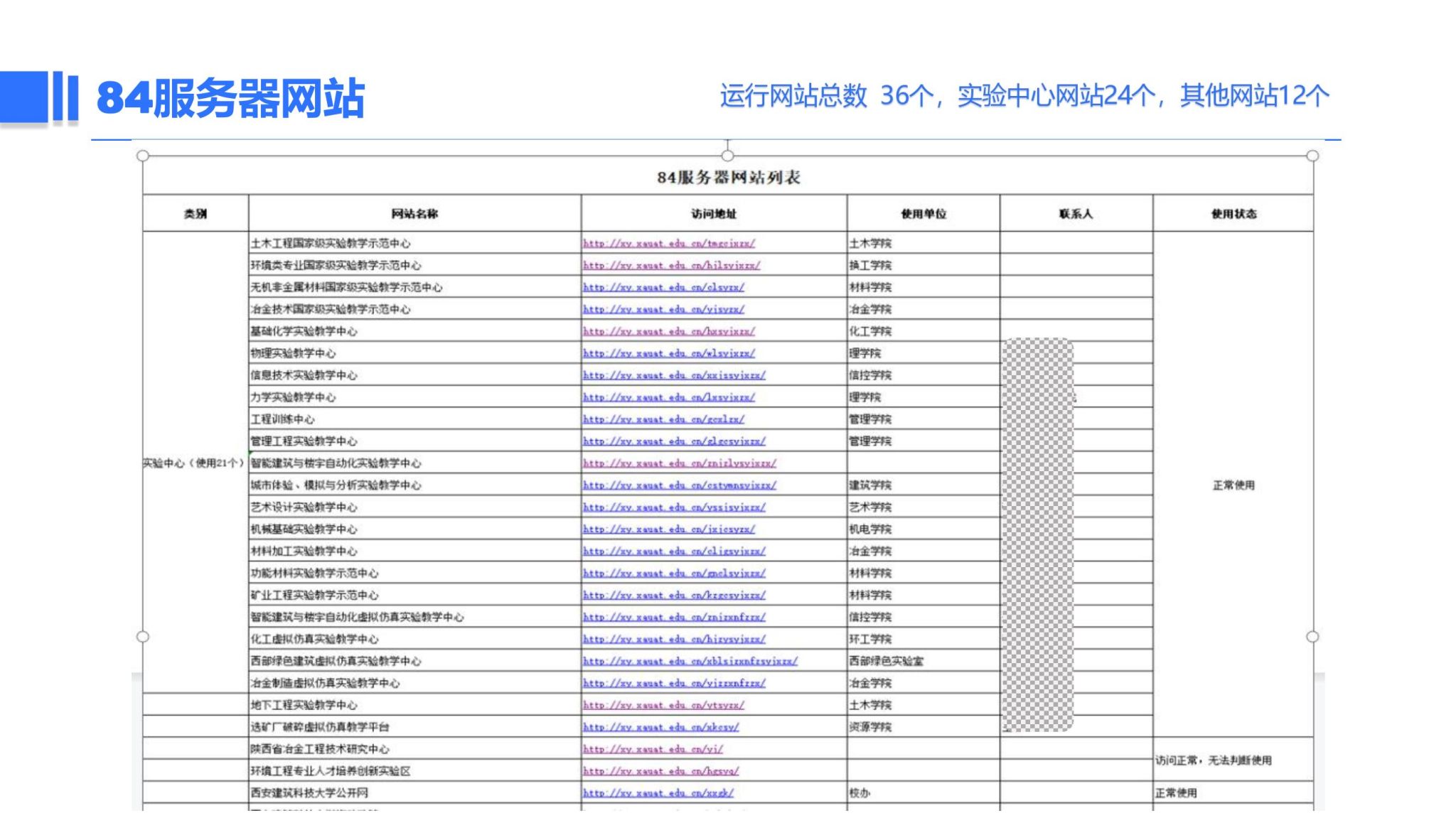
Task: Click the URL beside 基础化学实验教学中心
Action: click(x=669, y=331)
